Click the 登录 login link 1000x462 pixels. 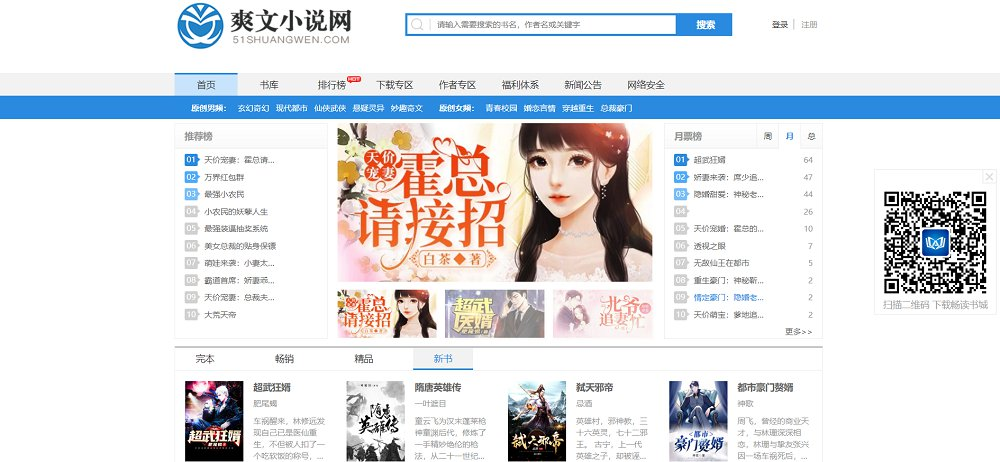[x=780, y=25]
